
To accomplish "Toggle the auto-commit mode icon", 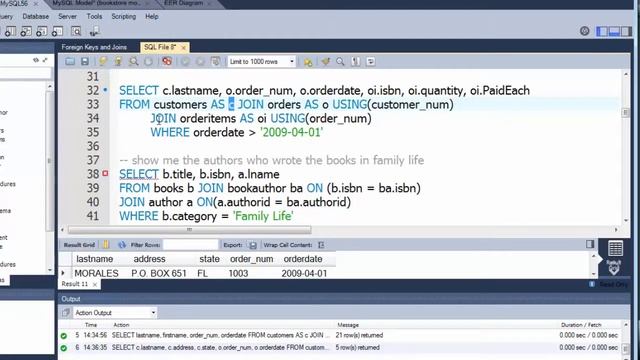I will (216, 62).
